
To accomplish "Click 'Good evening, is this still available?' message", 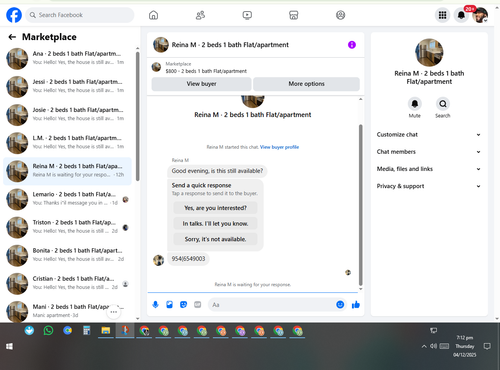I will point(217,171).
